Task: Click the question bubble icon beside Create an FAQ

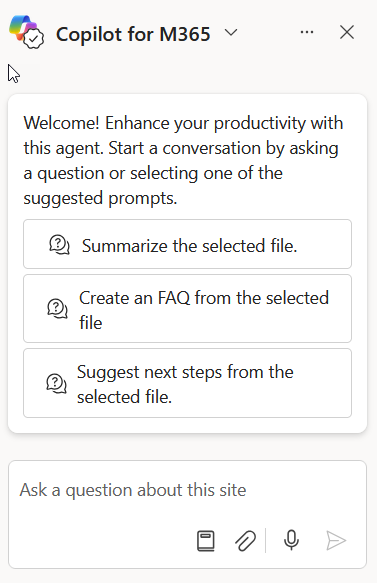Action: pyautogui.click(x=57, y=309)
